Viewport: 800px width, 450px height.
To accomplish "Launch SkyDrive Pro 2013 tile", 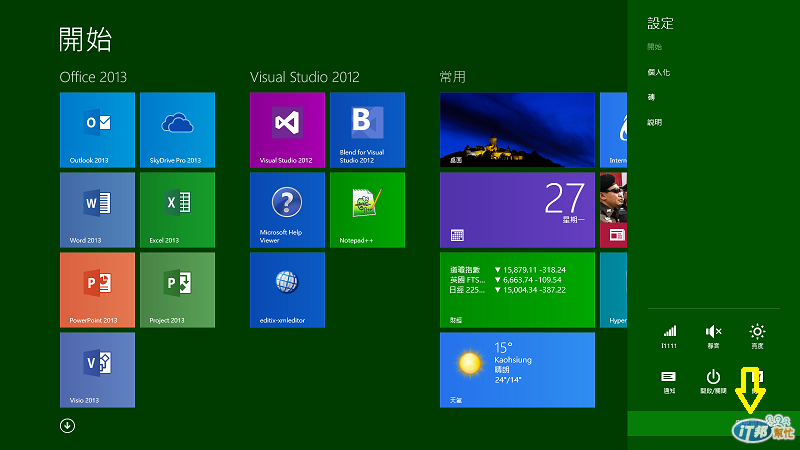I will pyautogui.click(x=178, y=130).
